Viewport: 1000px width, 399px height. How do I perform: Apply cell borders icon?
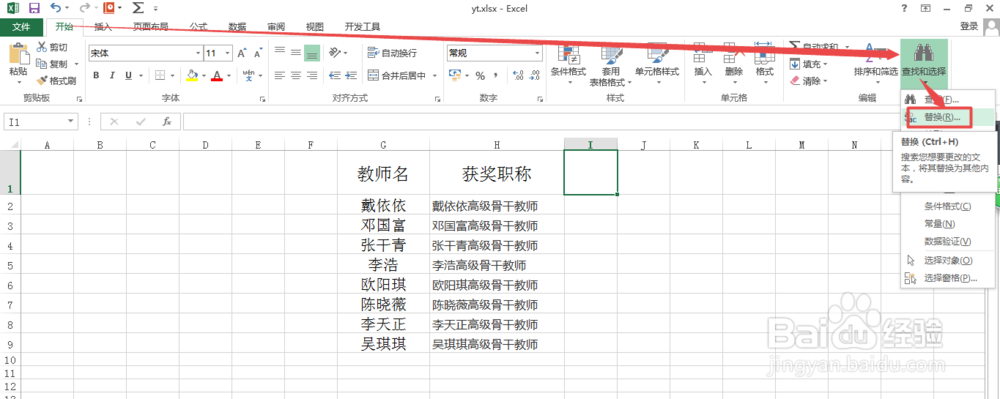pos(161,75)
